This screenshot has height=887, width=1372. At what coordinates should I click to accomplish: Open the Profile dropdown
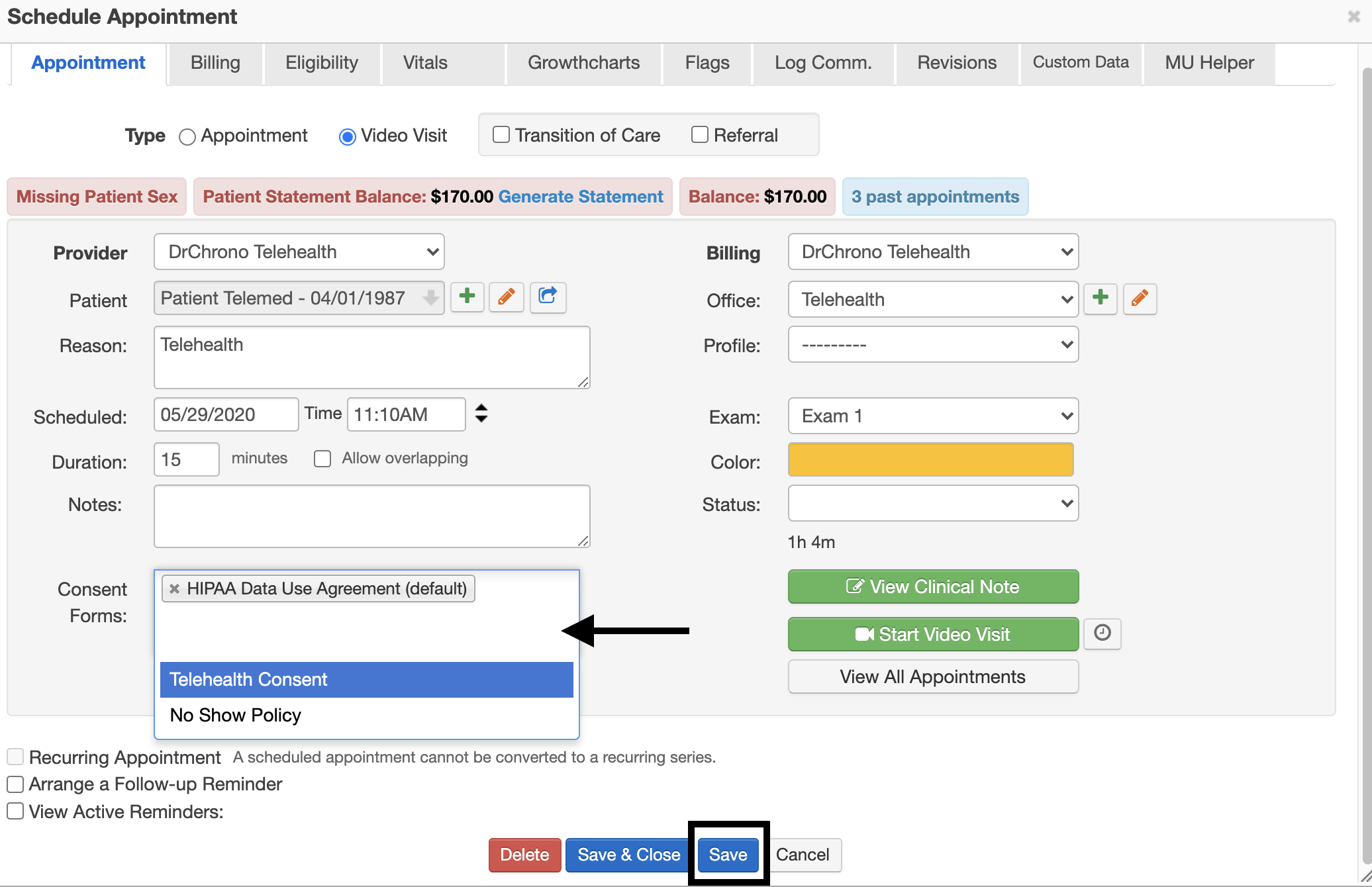click(x=933, y=344)
